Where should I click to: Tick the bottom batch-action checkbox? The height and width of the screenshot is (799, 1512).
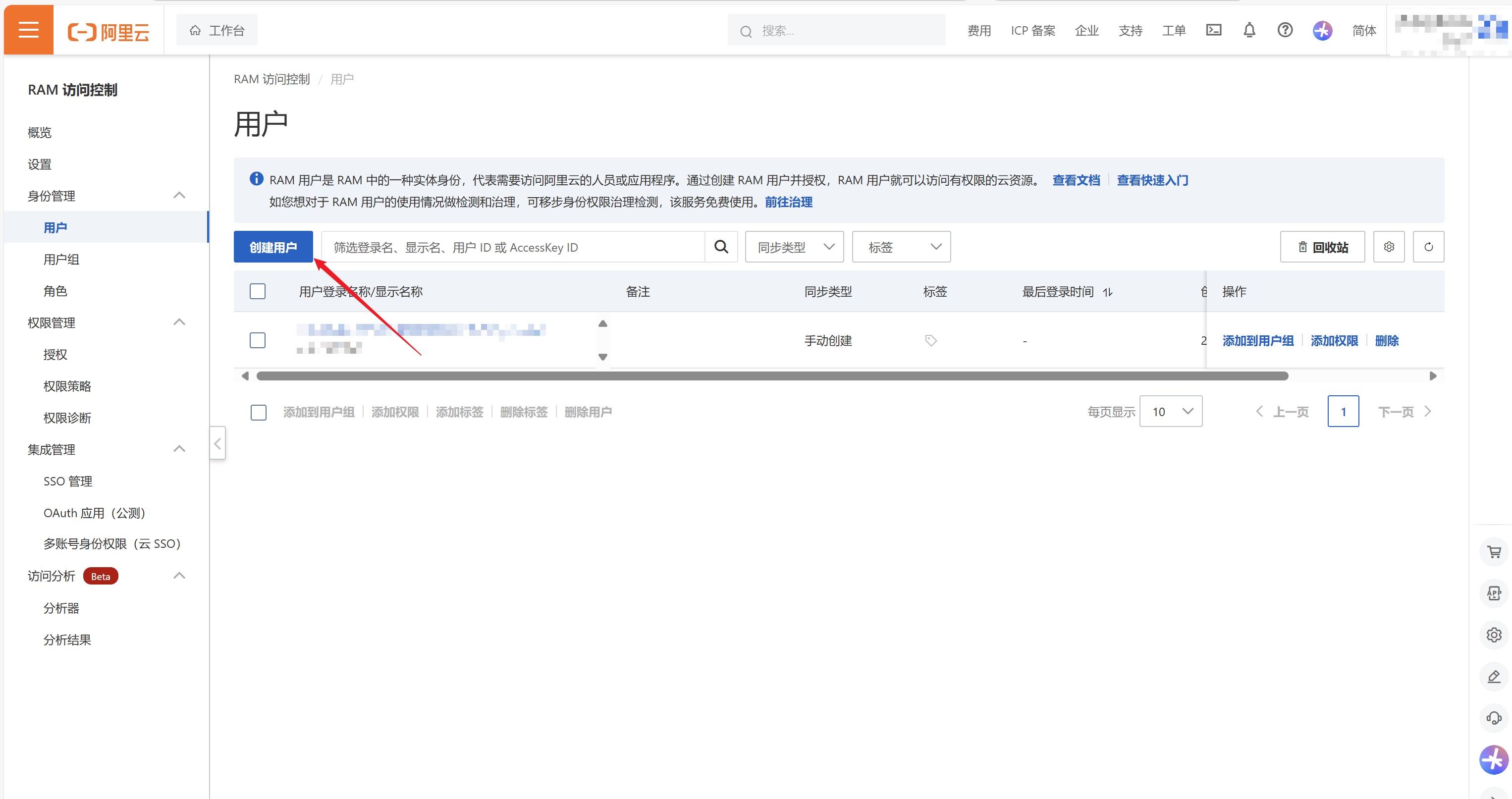258,412
